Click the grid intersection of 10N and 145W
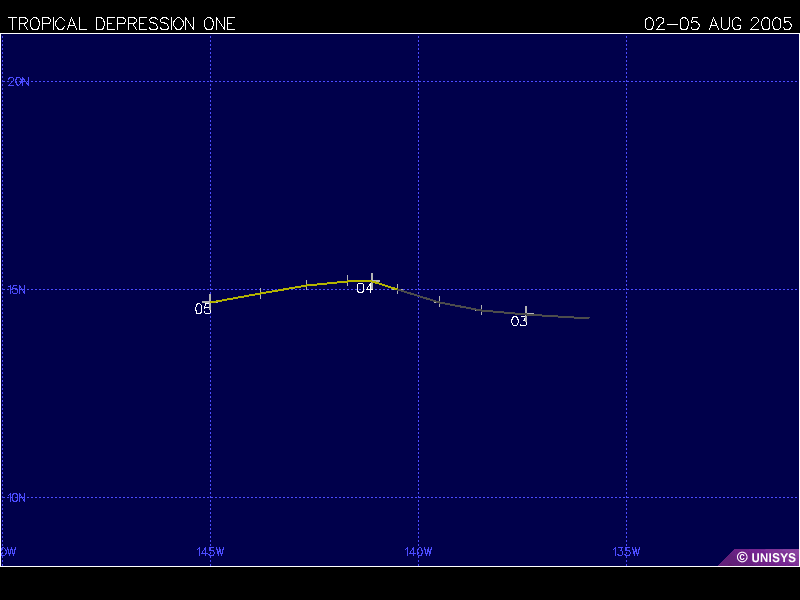Viewport: 800px width, 600px height. point(210,497)
